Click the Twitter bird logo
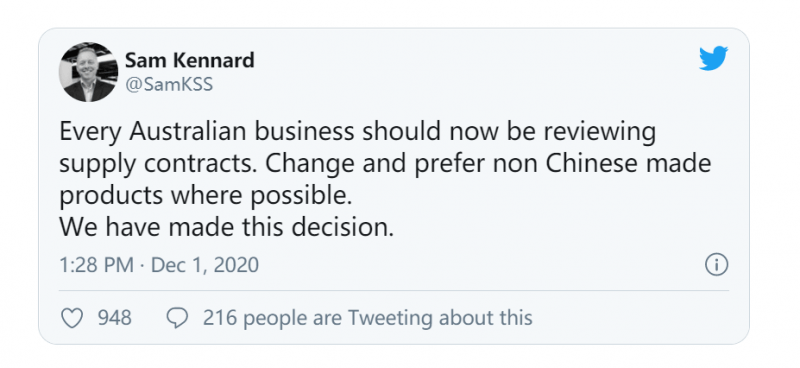The image size is (800, 368). pos(713,58)
